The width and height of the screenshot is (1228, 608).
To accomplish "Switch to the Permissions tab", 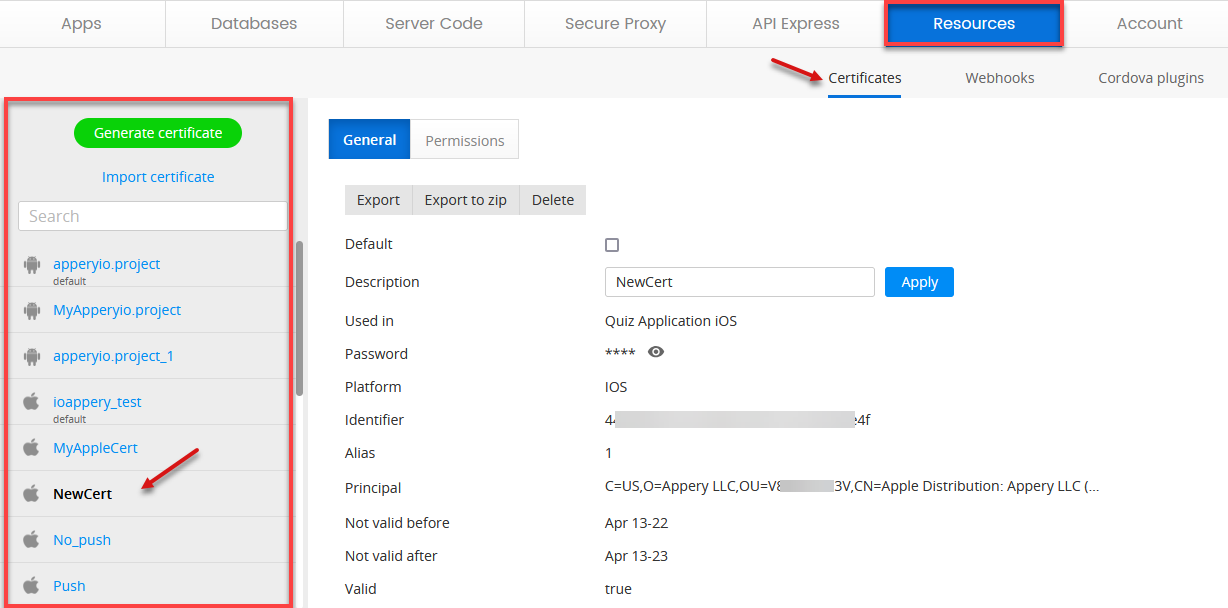I will coord(465,140).
